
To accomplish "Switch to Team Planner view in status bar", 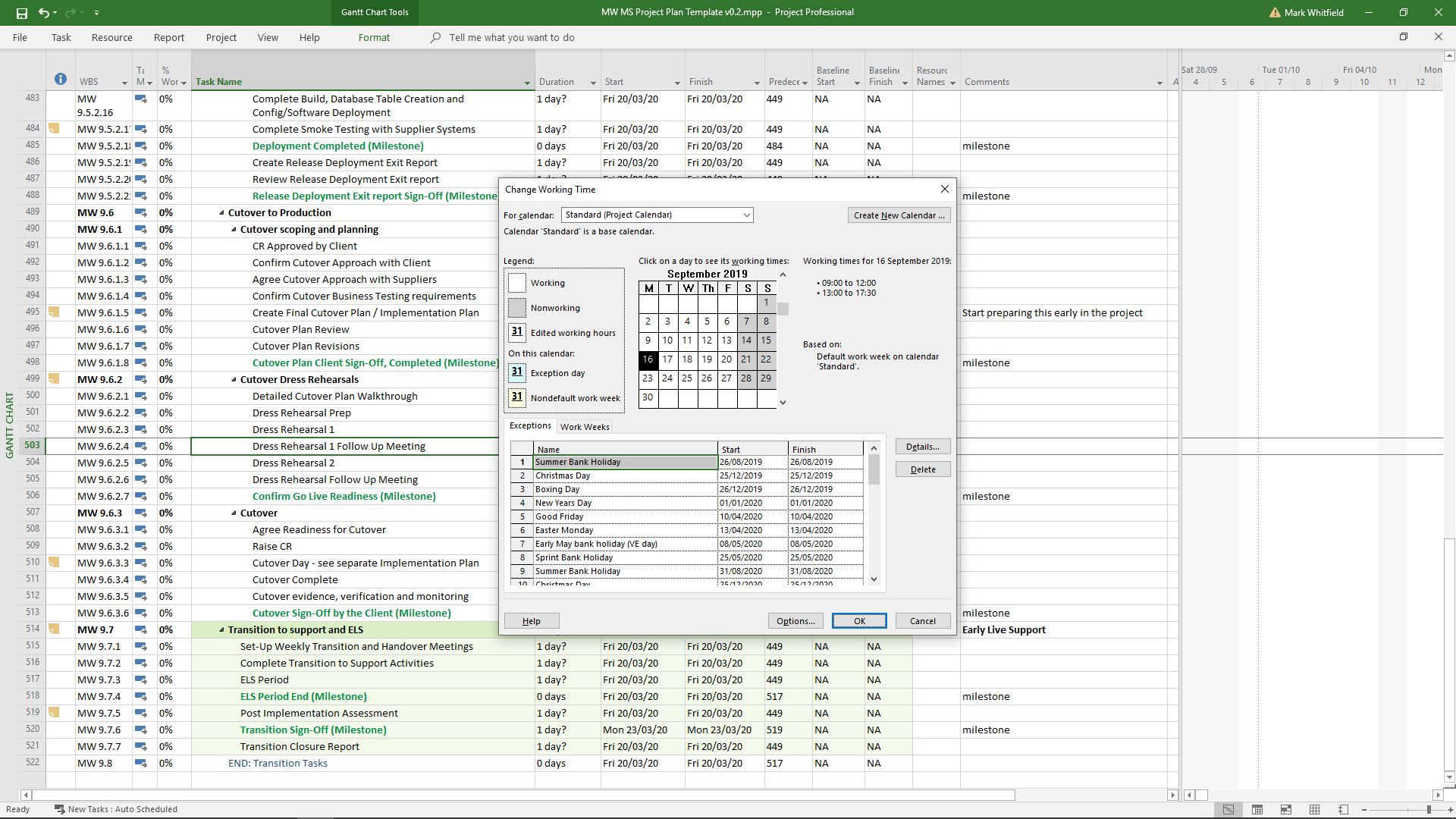I will 1286,810.
